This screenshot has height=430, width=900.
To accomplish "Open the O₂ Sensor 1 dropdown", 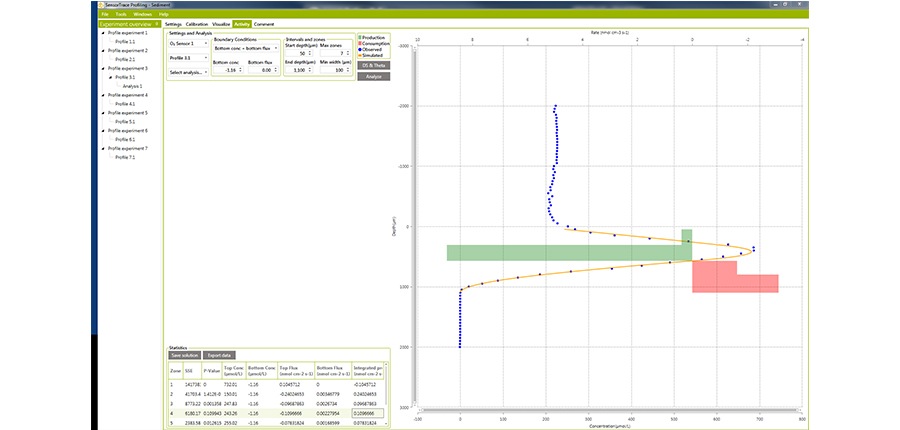I will (188, 43).
